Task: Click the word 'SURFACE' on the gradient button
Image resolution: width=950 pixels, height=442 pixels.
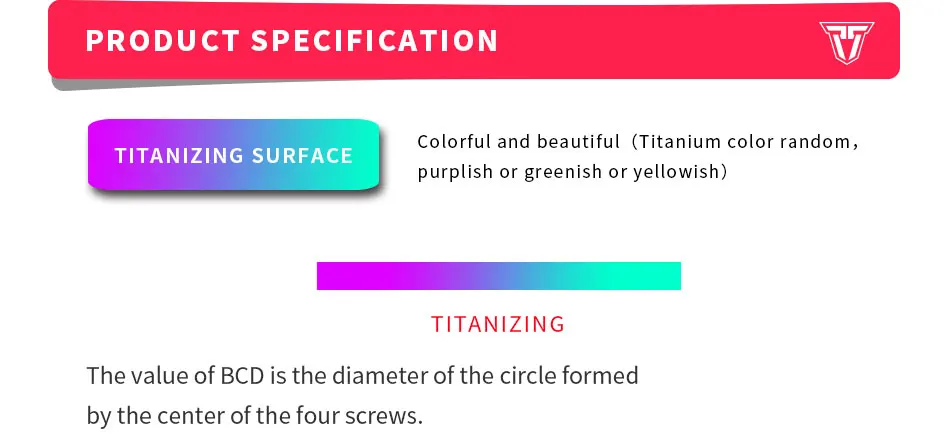Action: [x=302, y=156]
